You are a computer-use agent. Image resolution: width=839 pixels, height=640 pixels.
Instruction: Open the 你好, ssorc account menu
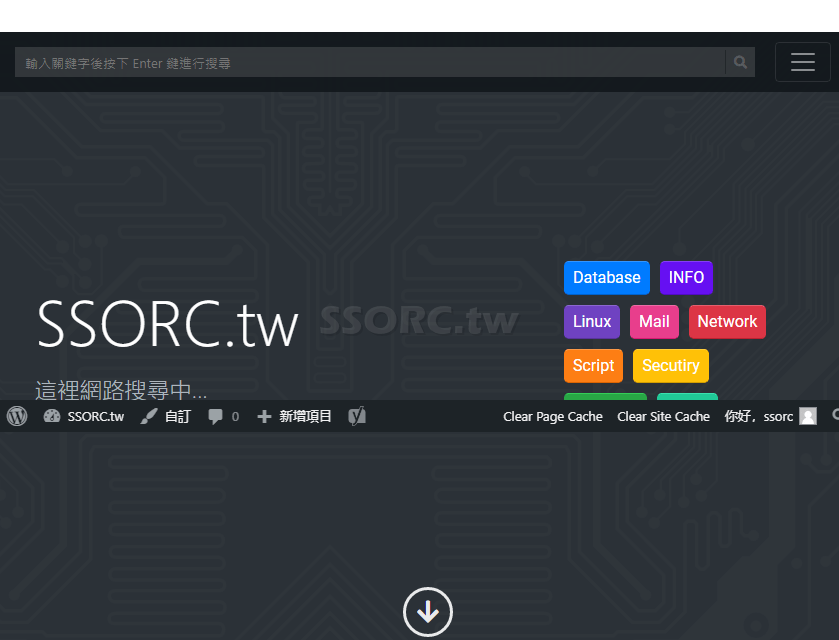tap(770, 416)
